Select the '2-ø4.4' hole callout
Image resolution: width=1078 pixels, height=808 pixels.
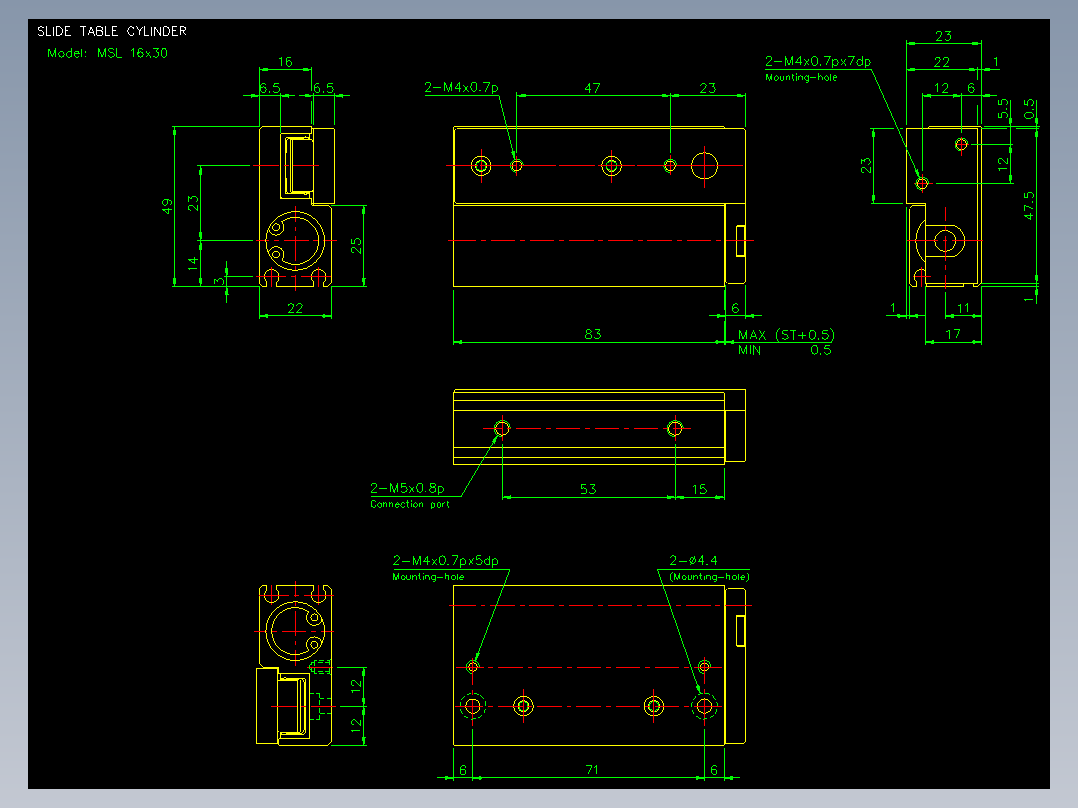point(694,560)
